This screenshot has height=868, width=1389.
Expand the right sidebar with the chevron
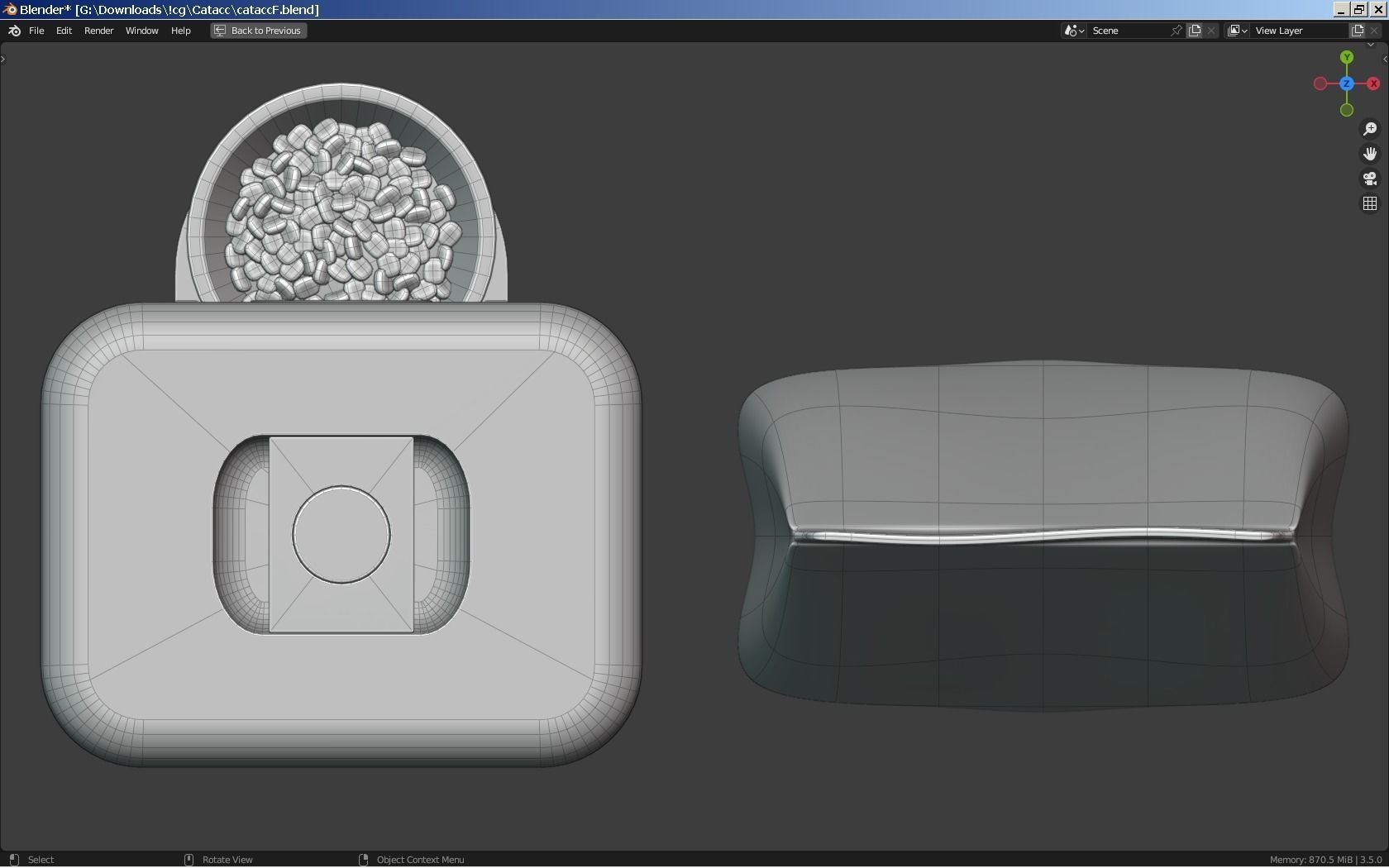tap(1385, 59)
